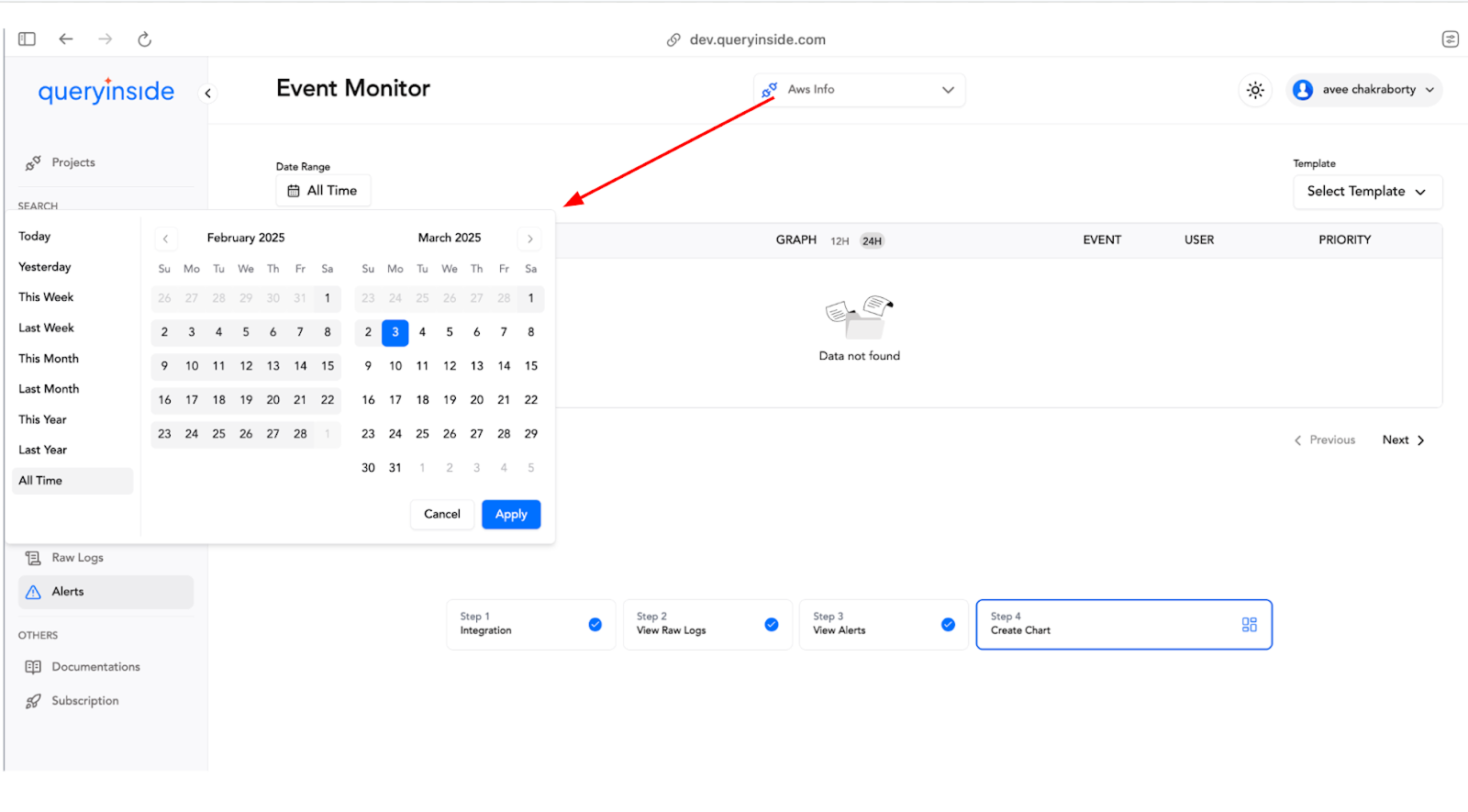Click the Subscription rocket icon
Image resolution: width=1468 pixels, height=812 pixels.
pyautogui.click(x=33, y=701)
